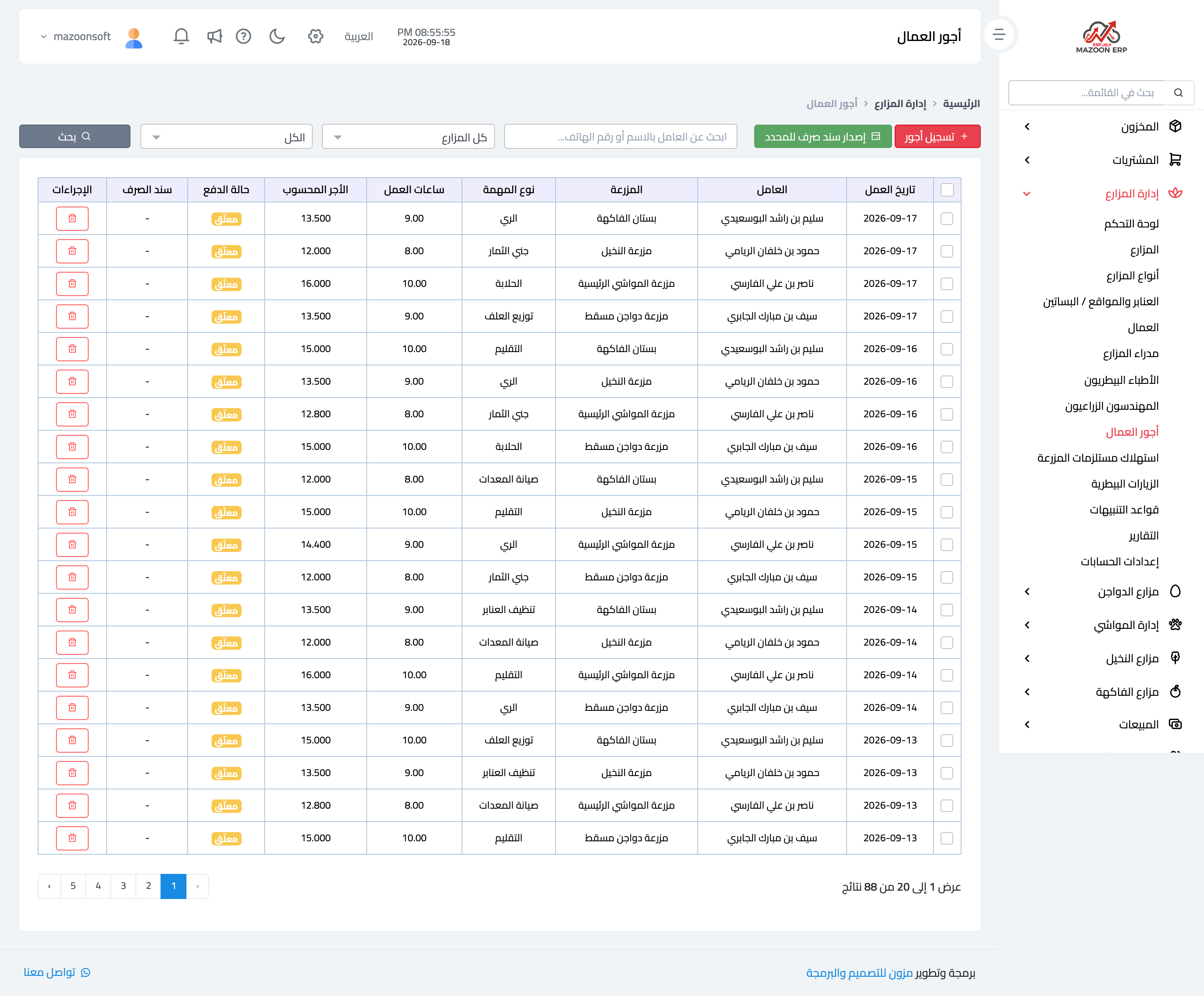Click the gray بحث search button
This screenshot has height=996, width=1204.
(74, 136)
